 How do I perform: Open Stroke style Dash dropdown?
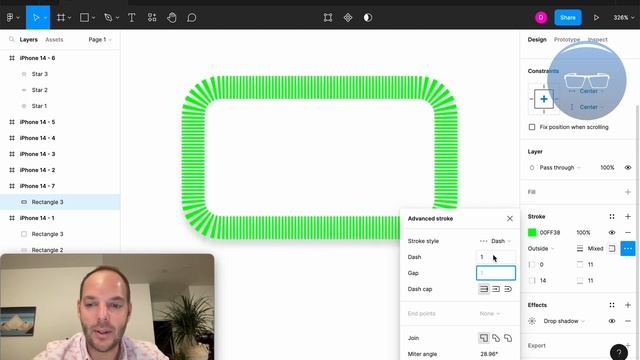pyautogui.click(x=496, y=241)
